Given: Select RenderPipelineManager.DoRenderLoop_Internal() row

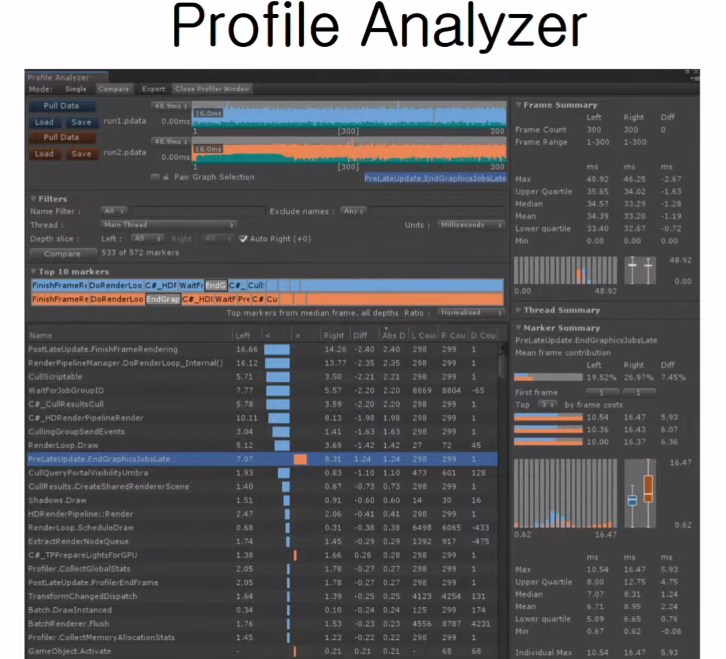Looking at the screenshot, I should click(x=262, y=363).
